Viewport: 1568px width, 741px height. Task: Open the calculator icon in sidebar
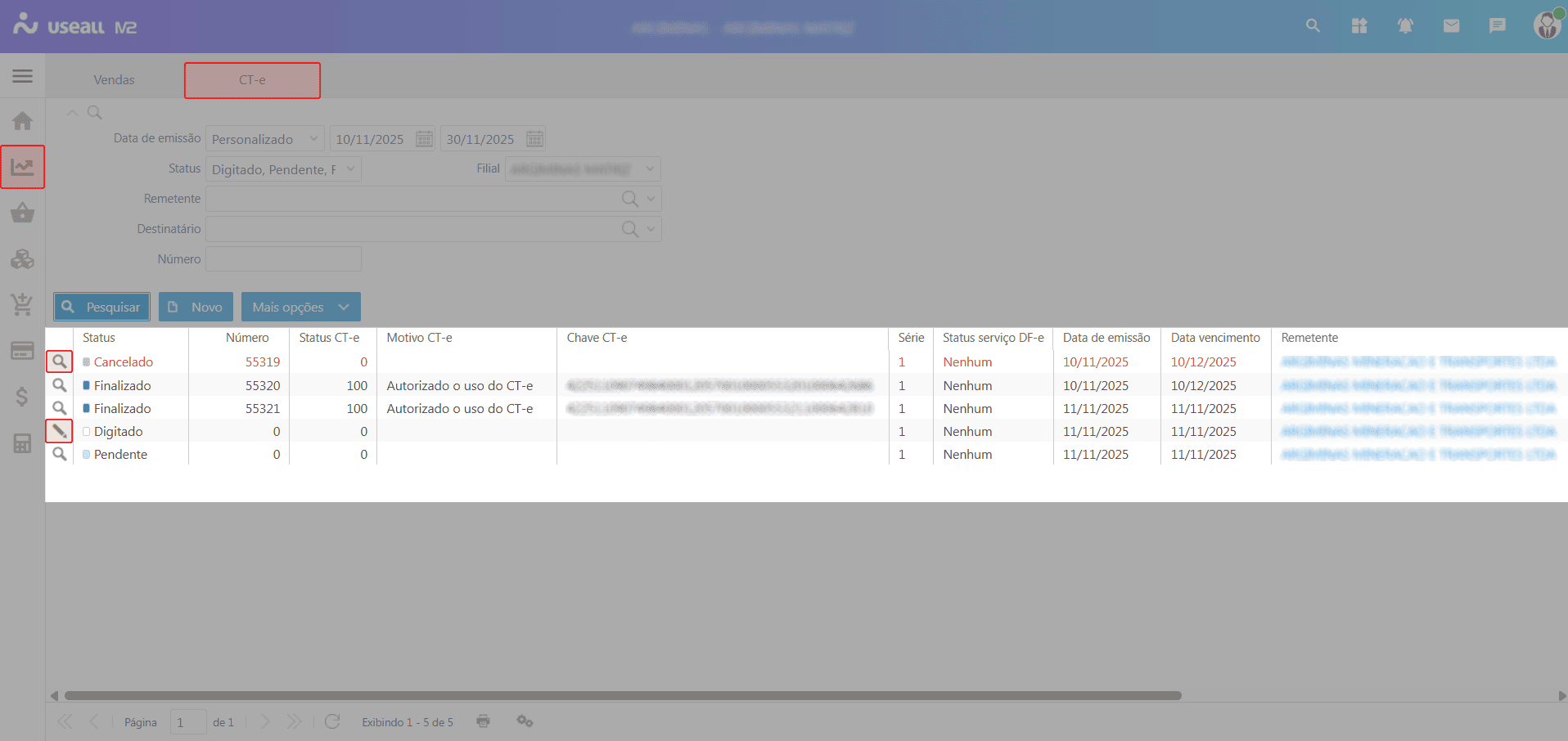coord(22,443)
